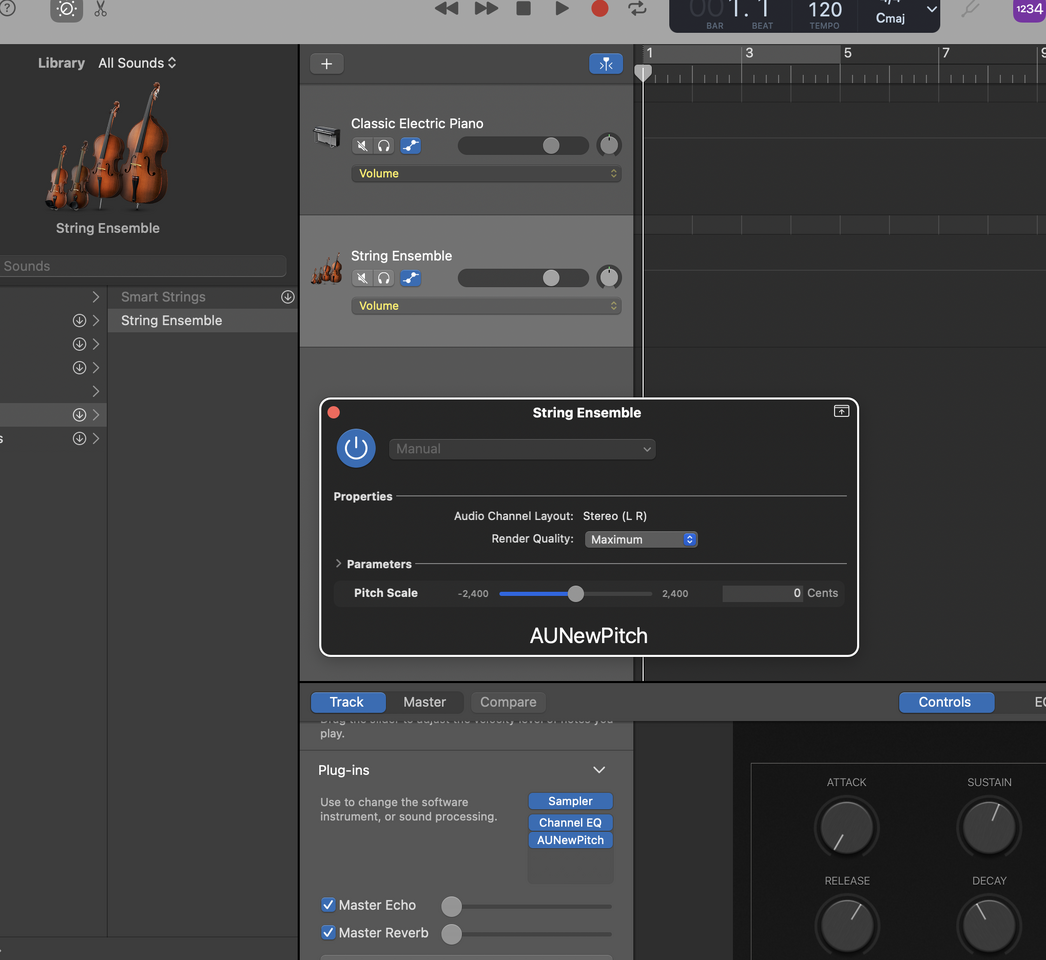The width and height of the screenshot is (1046, 960).
Task: Uncheck the Master Echo checkbox
Action: tap(328, 905)
